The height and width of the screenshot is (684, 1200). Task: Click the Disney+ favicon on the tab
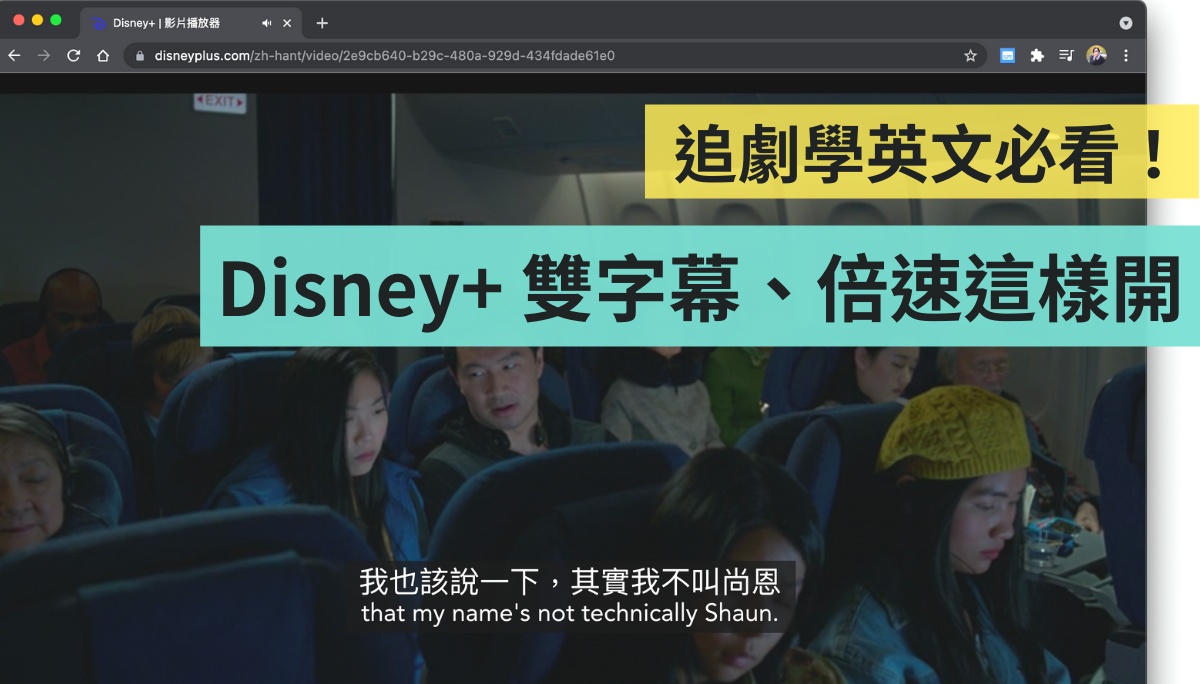[x=98, y=22]
